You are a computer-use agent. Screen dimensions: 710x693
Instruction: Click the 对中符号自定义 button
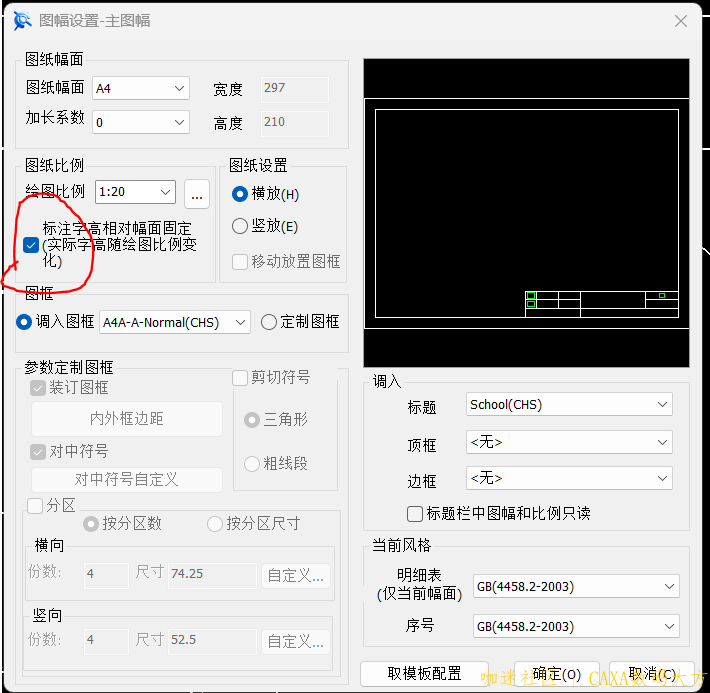127,480
